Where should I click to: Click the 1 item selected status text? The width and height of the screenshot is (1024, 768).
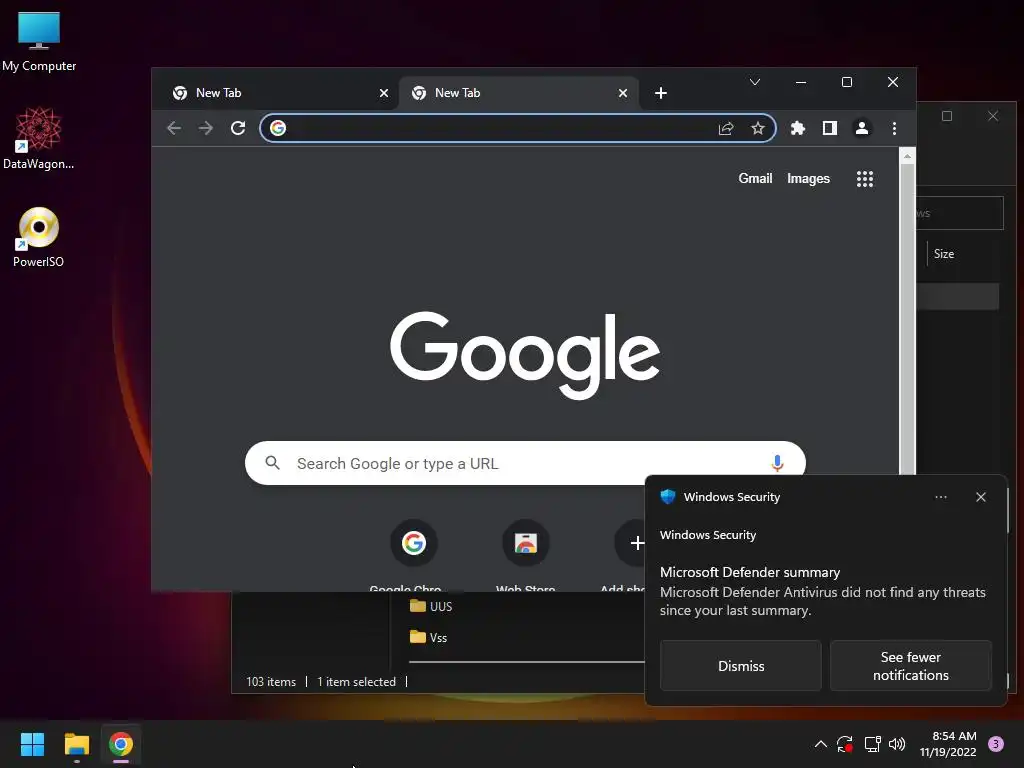coord(356,682)
